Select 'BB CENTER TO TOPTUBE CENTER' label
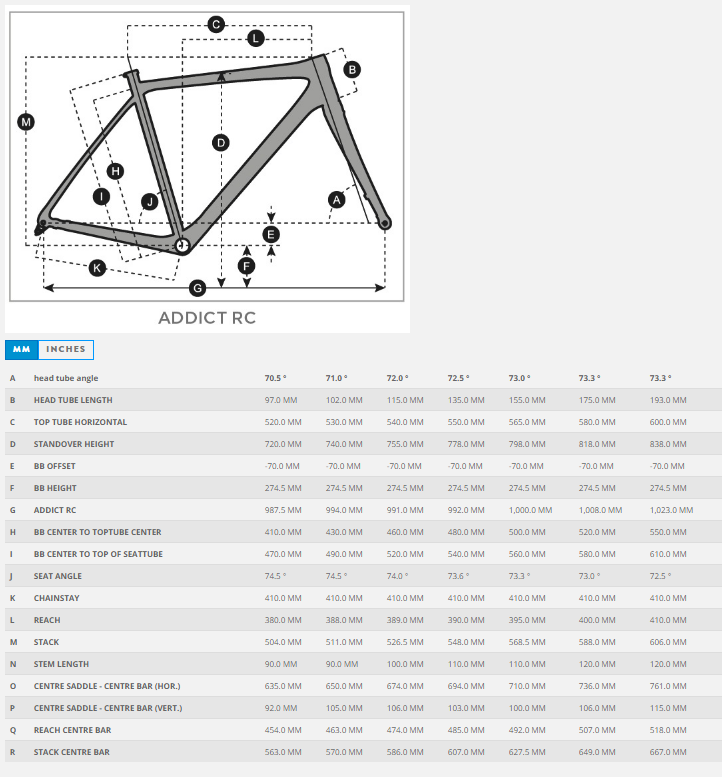 pyautogui.click(x=98, y=532)
